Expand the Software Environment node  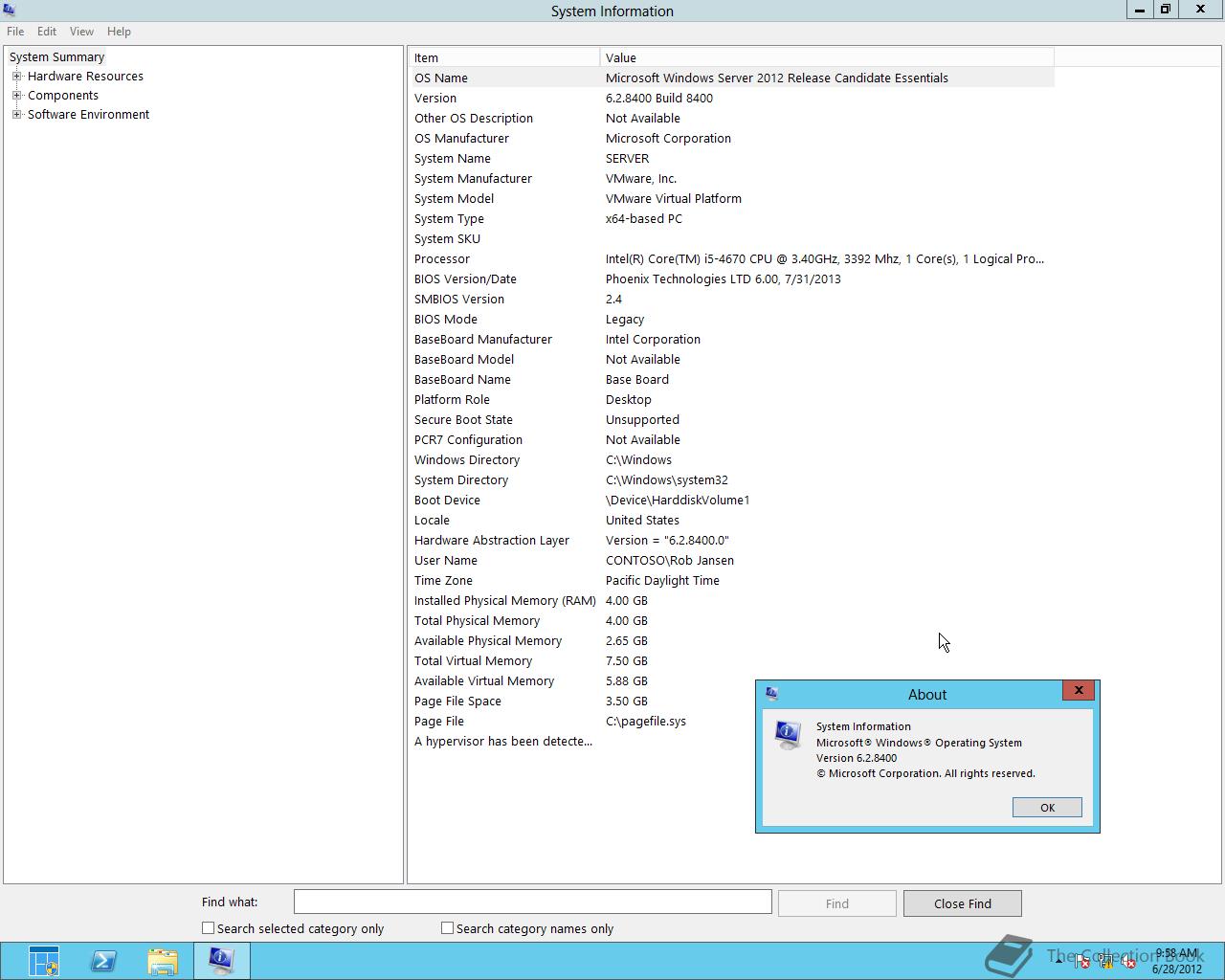[x=16, y=114]
